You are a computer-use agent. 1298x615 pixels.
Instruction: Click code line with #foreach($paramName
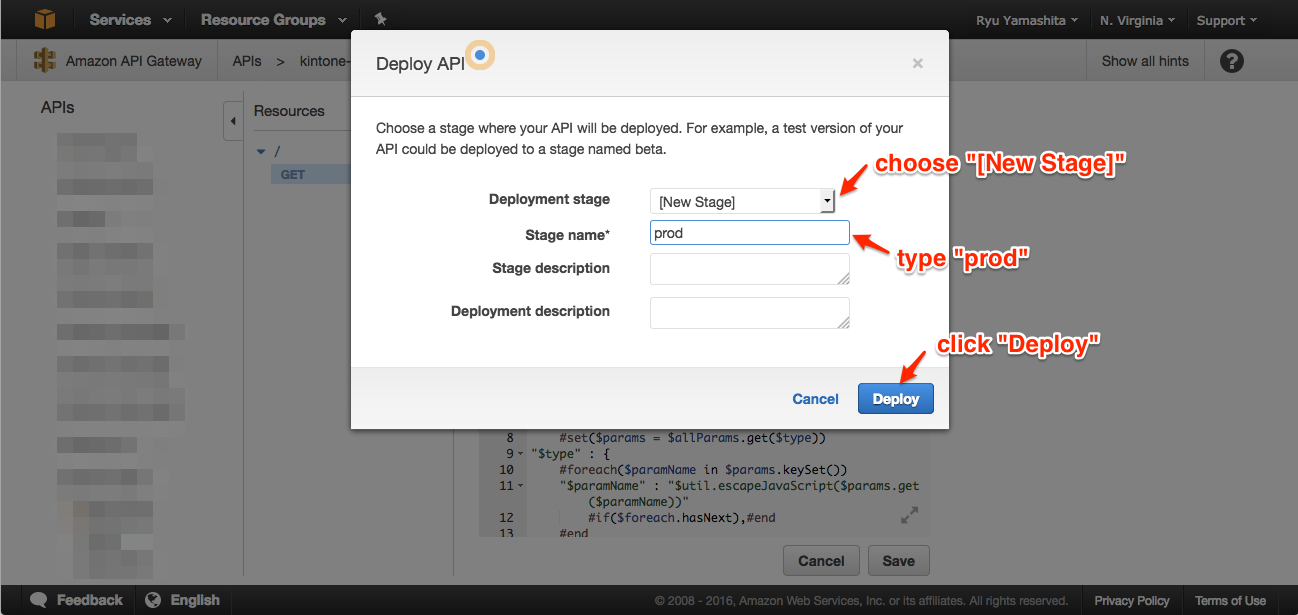[x=703, y=469]
